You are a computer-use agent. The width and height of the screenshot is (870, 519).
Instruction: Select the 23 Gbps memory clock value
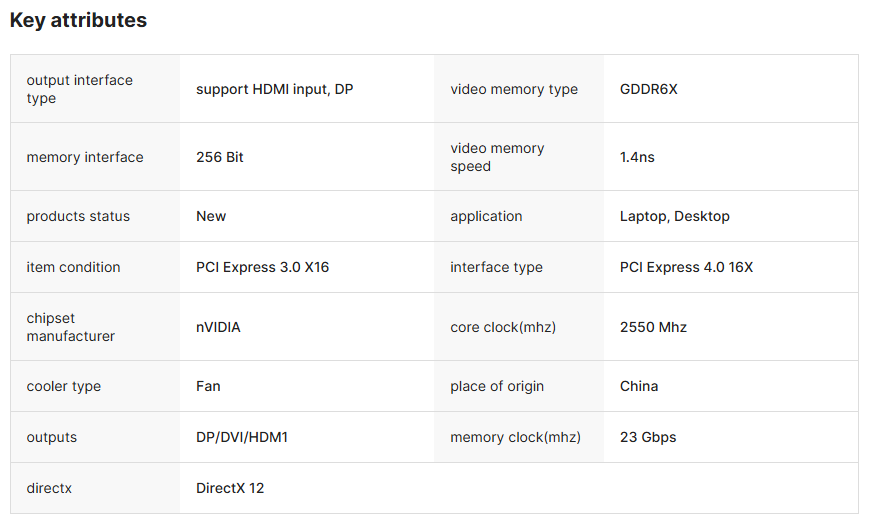[648, 437]
